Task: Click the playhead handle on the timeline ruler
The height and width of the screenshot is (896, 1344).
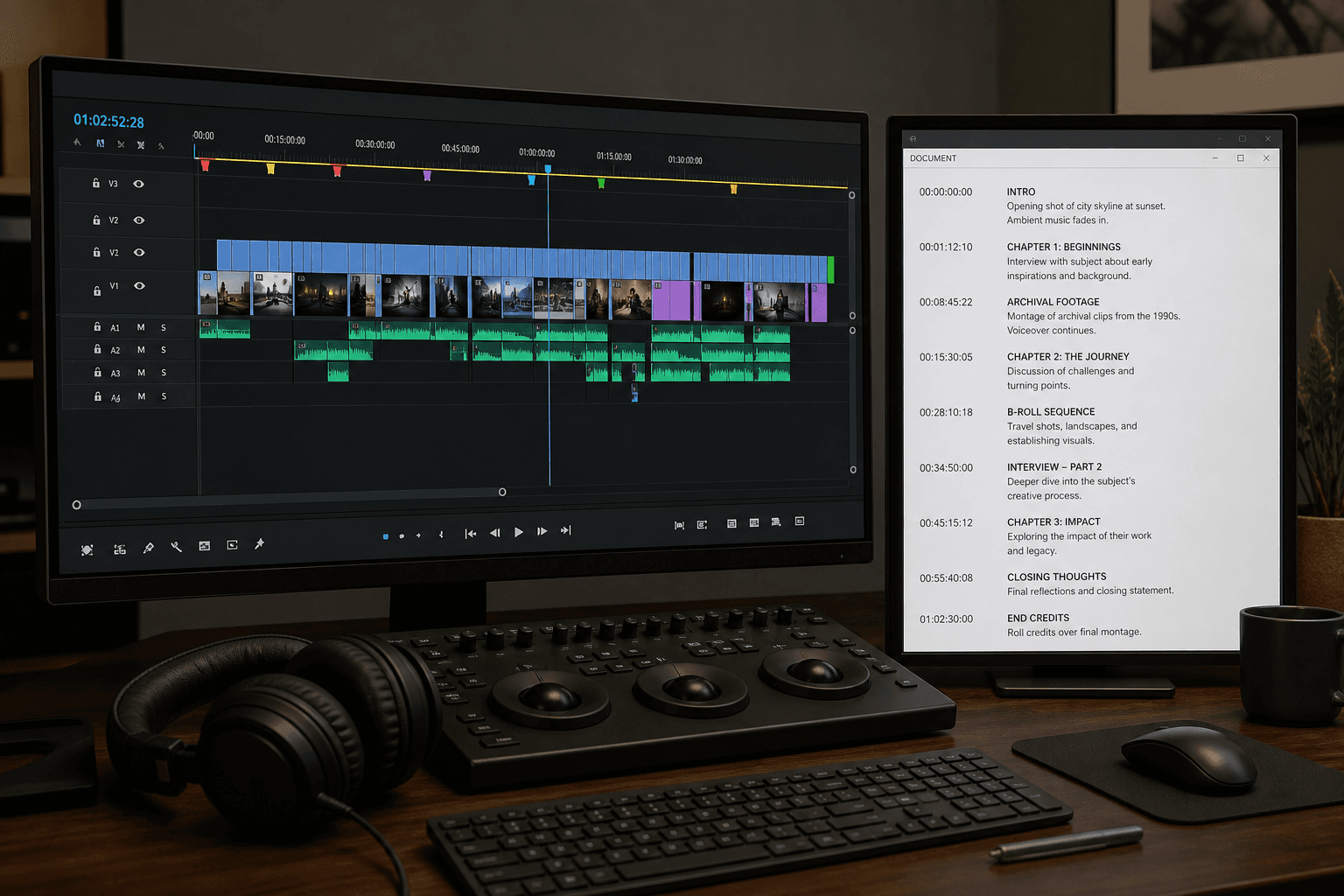Action: (548, 169)
